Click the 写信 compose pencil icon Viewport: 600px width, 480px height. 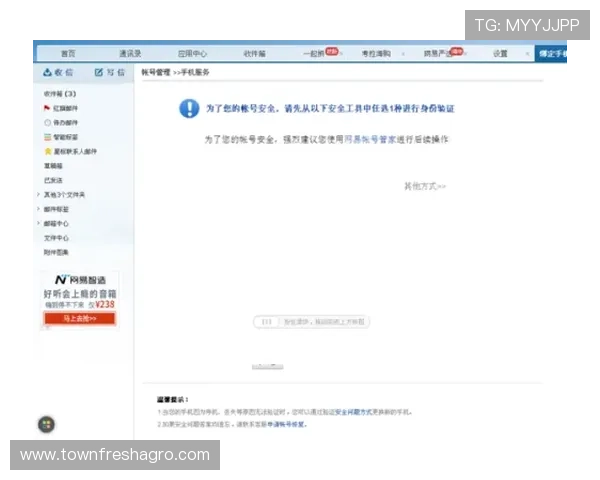99,72
